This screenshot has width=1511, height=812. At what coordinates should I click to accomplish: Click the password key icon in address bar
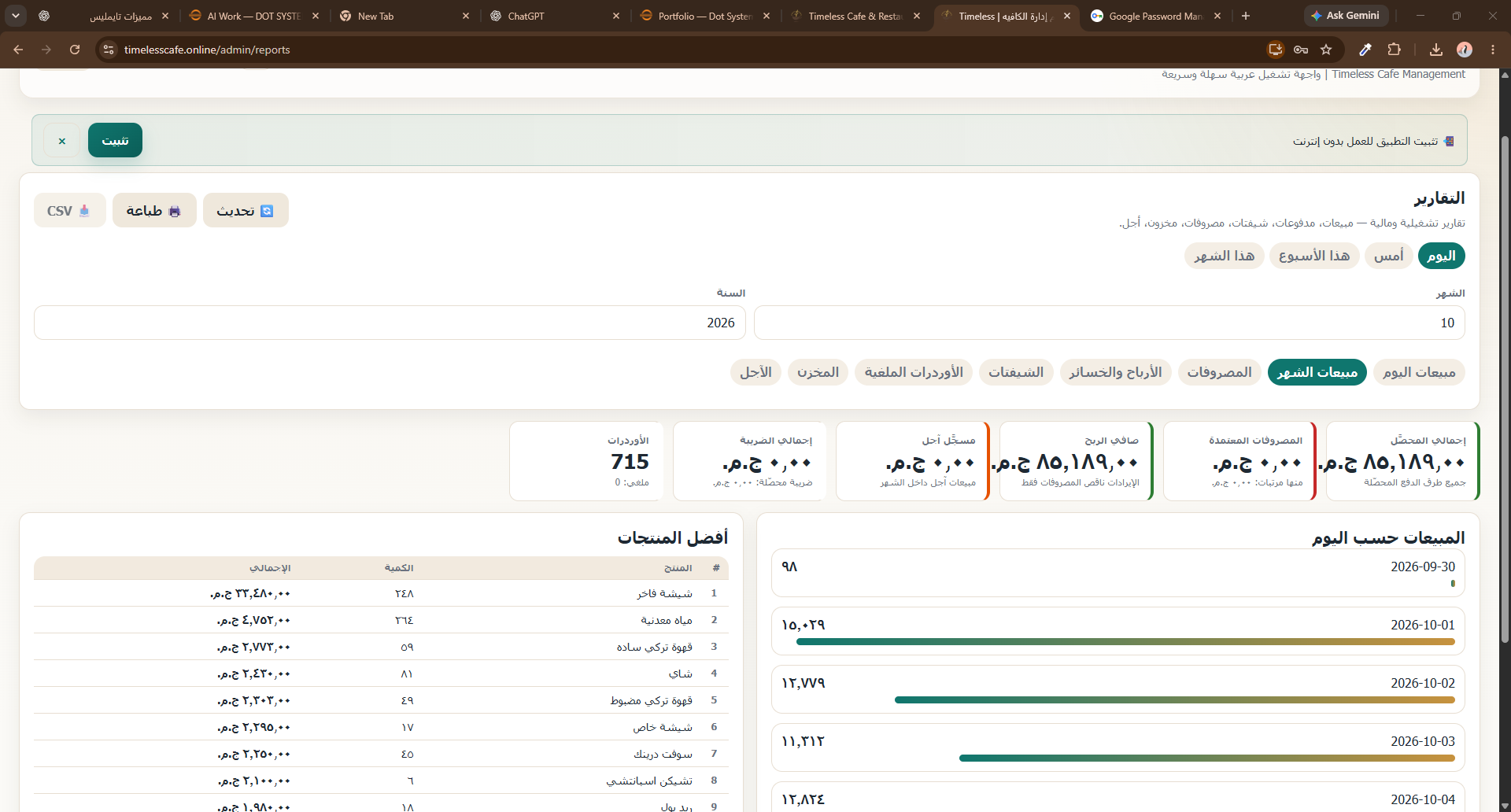[x=1301, y=50]
